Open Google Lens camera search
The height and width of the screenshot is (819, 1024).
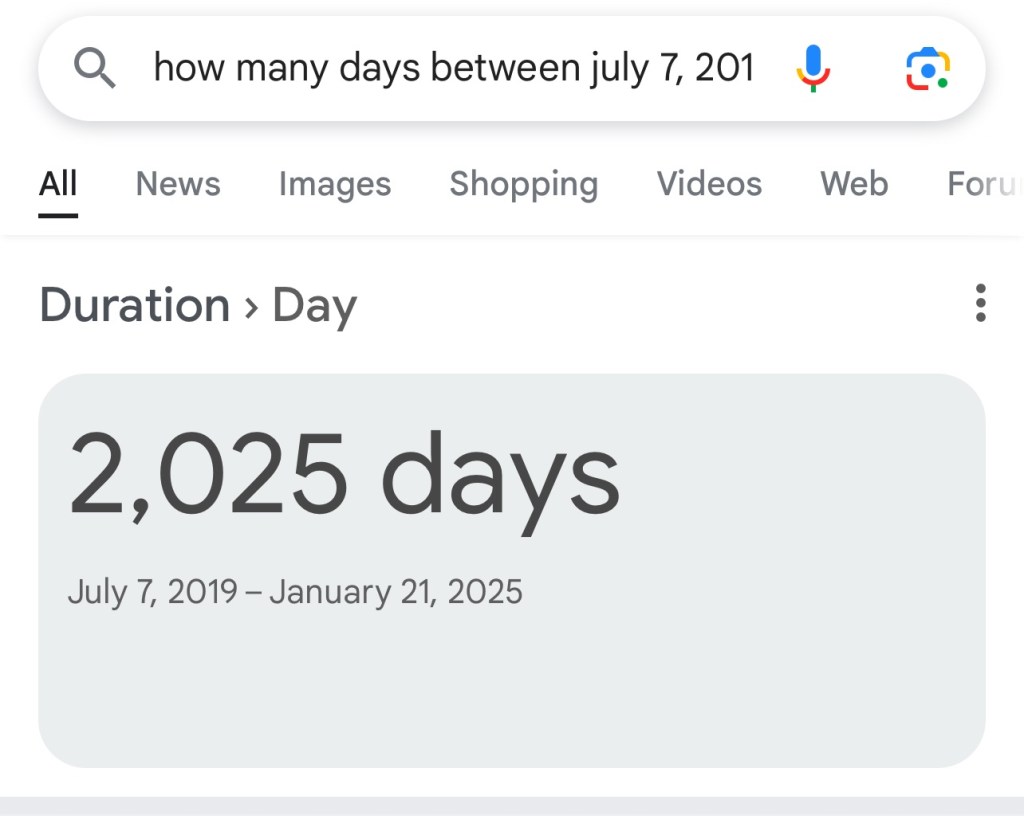pyautogui.click(x=927, y=69)
